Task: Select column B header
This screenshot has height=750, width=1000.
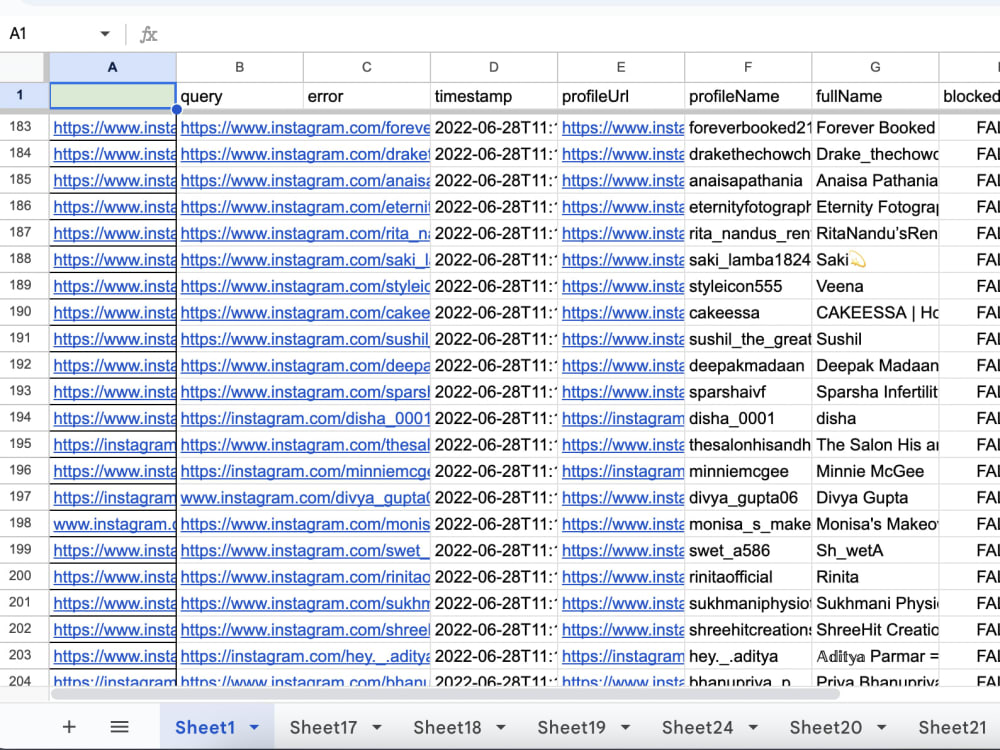Action: (x=240, y=68)
